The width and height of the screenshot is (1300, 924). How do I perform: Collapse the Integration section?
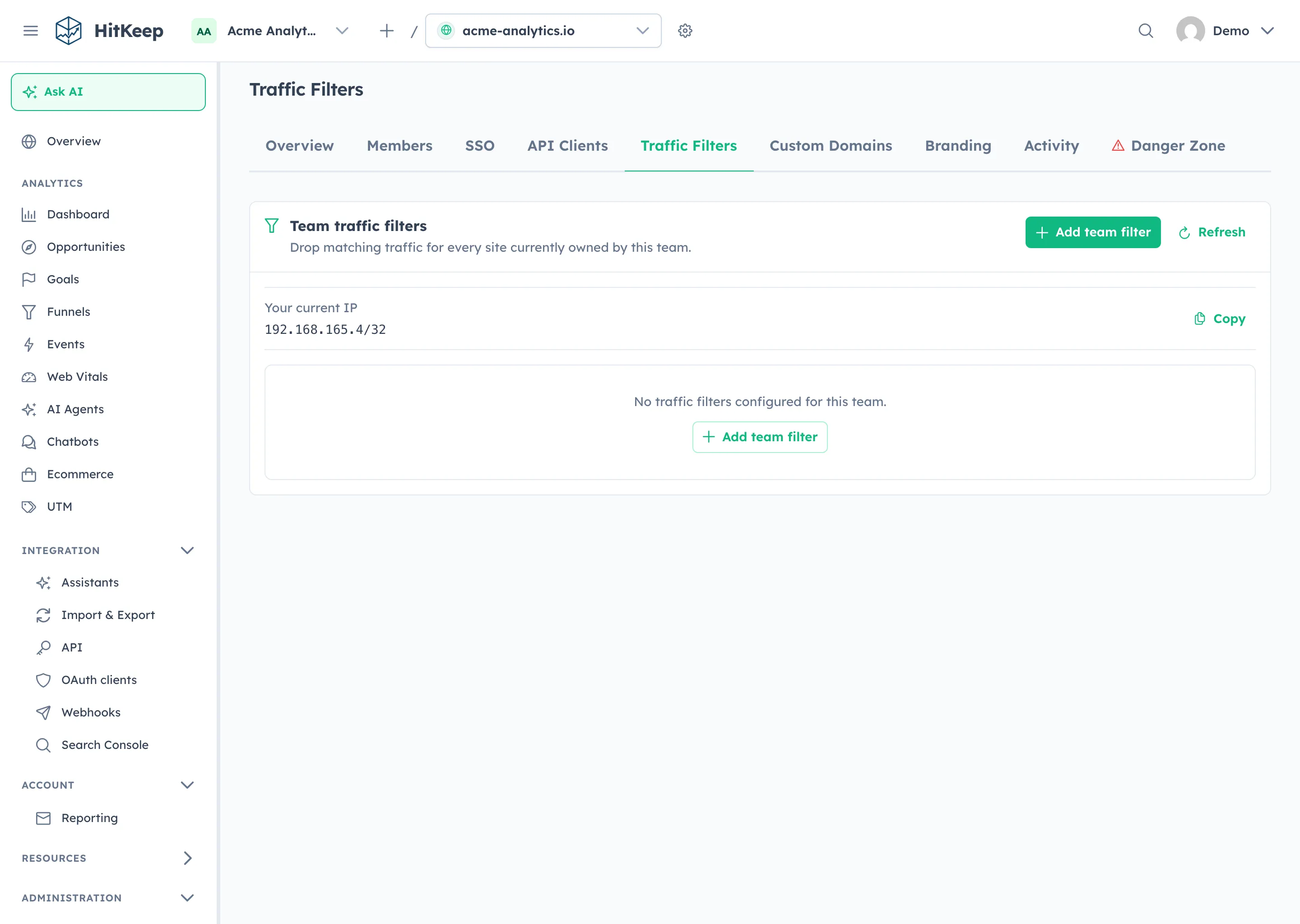click(187, 550)
